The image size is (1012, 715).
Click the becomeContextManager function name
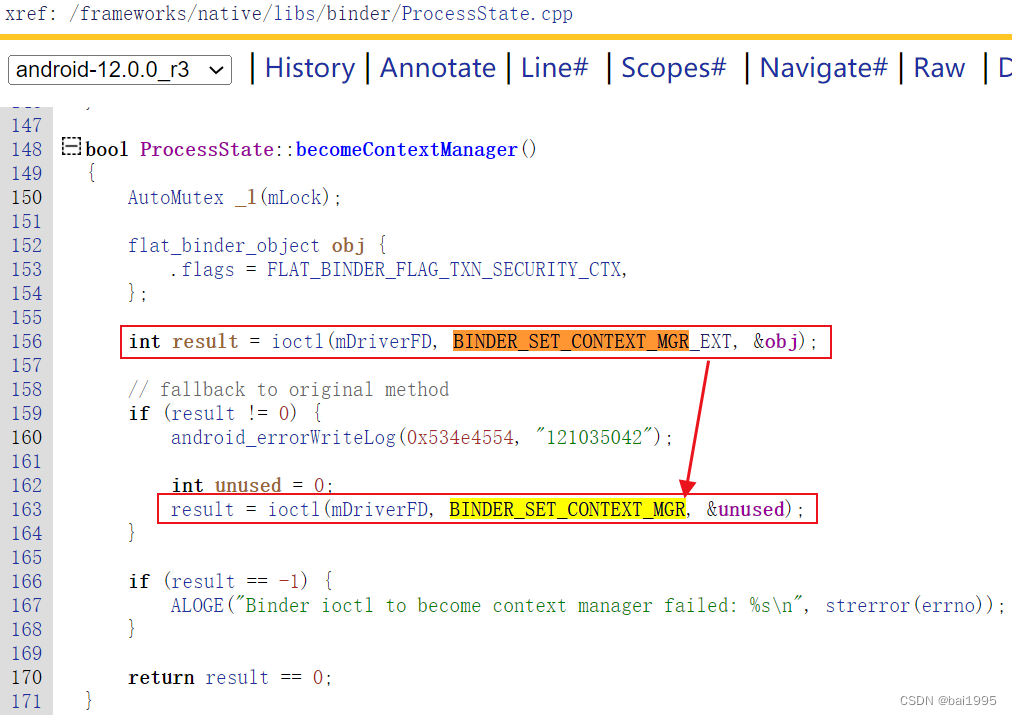[404, 149]
